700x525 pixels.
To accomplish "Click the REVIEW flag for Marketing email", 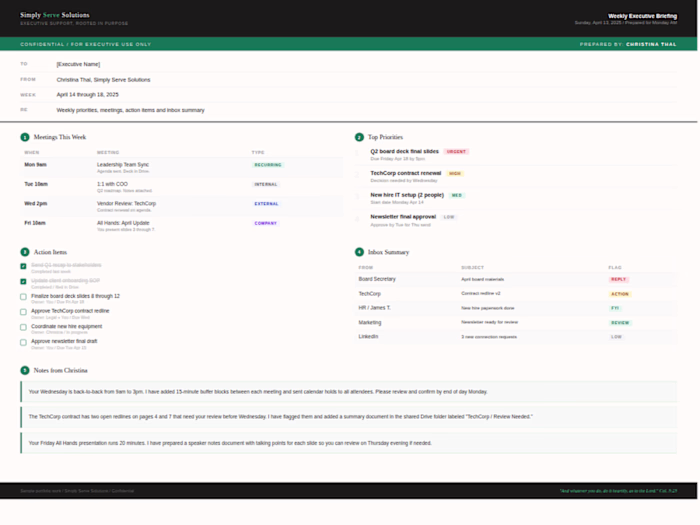I will pos(620,323).
